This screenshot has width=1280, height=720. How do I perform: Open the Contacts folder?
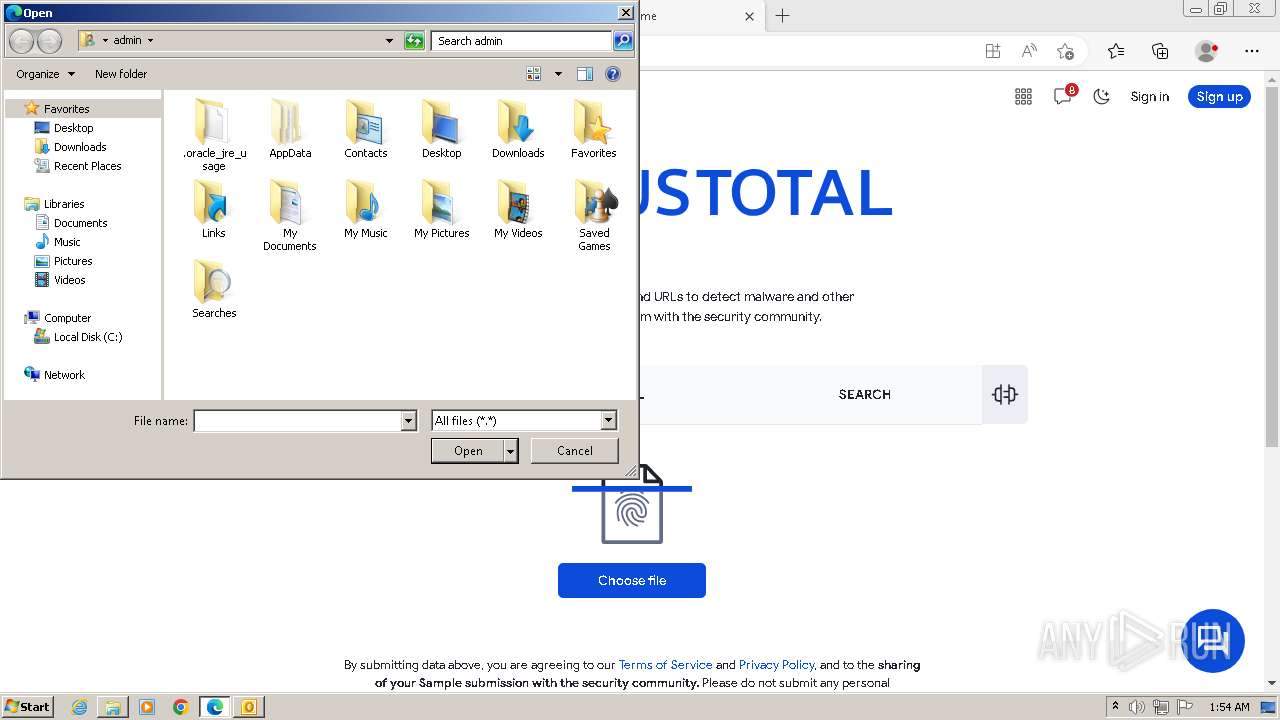pos(366,129)
